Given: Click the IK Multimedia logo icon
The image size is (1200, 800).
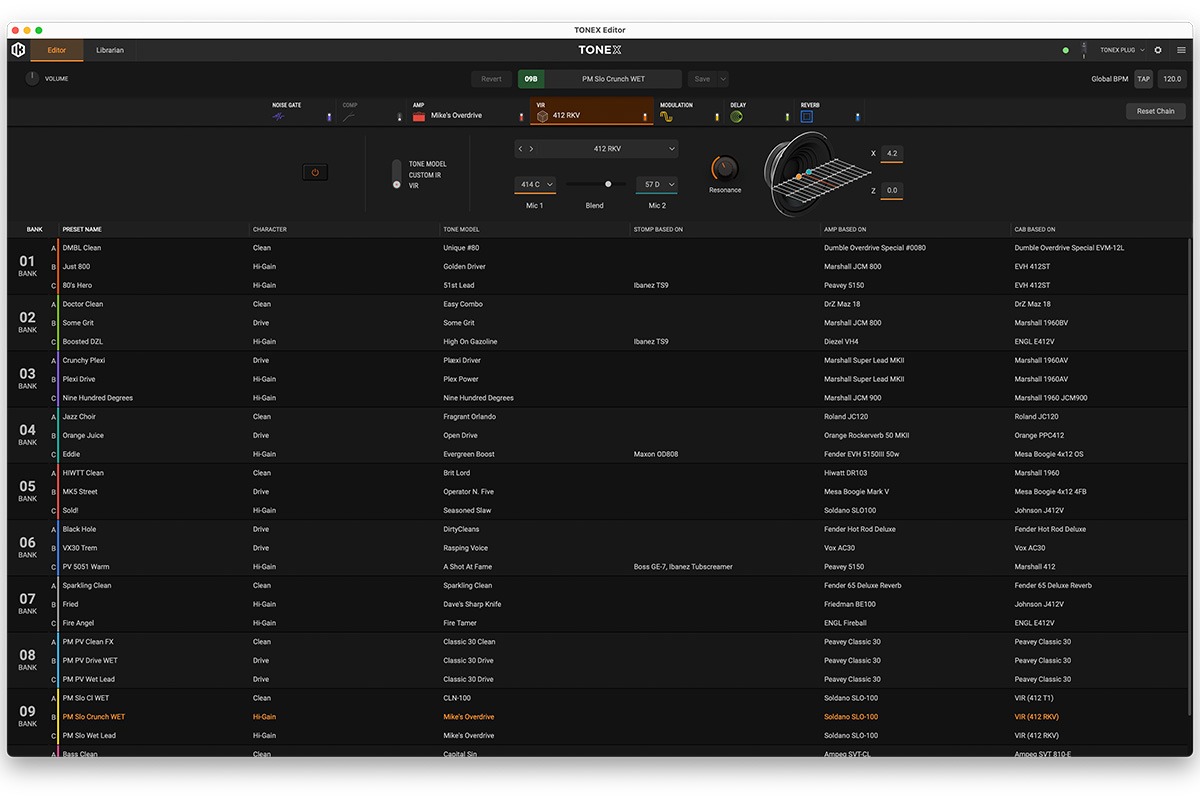Looking at the screenshot, I should point(18,50).
